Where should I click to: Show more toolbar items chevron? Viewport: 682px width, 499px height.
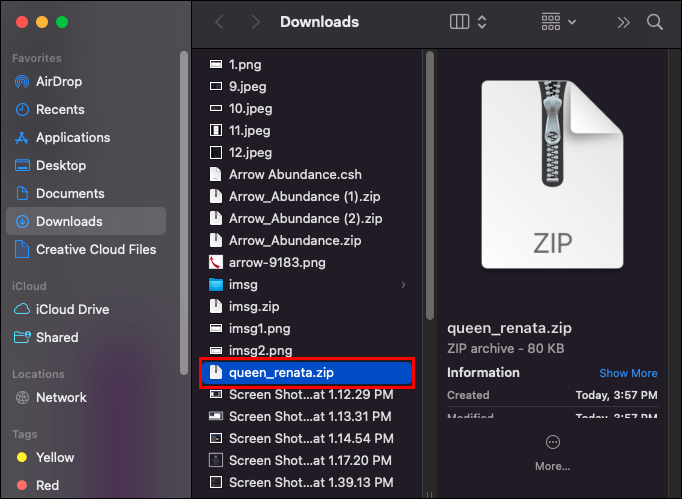point(623,22)
